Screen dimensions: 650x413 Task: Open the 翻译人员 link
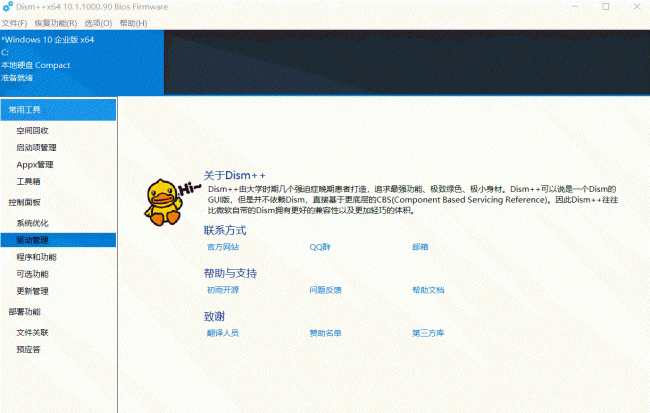pyautogui.click(x=223, y=333)
